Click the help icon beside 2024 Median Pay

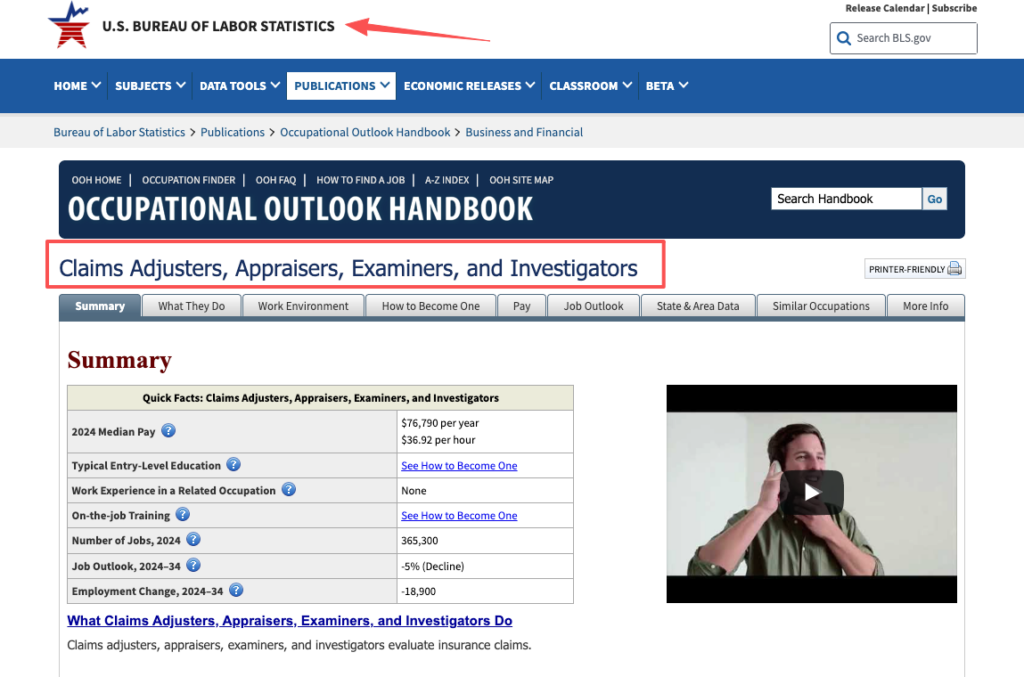pos(167,431)
